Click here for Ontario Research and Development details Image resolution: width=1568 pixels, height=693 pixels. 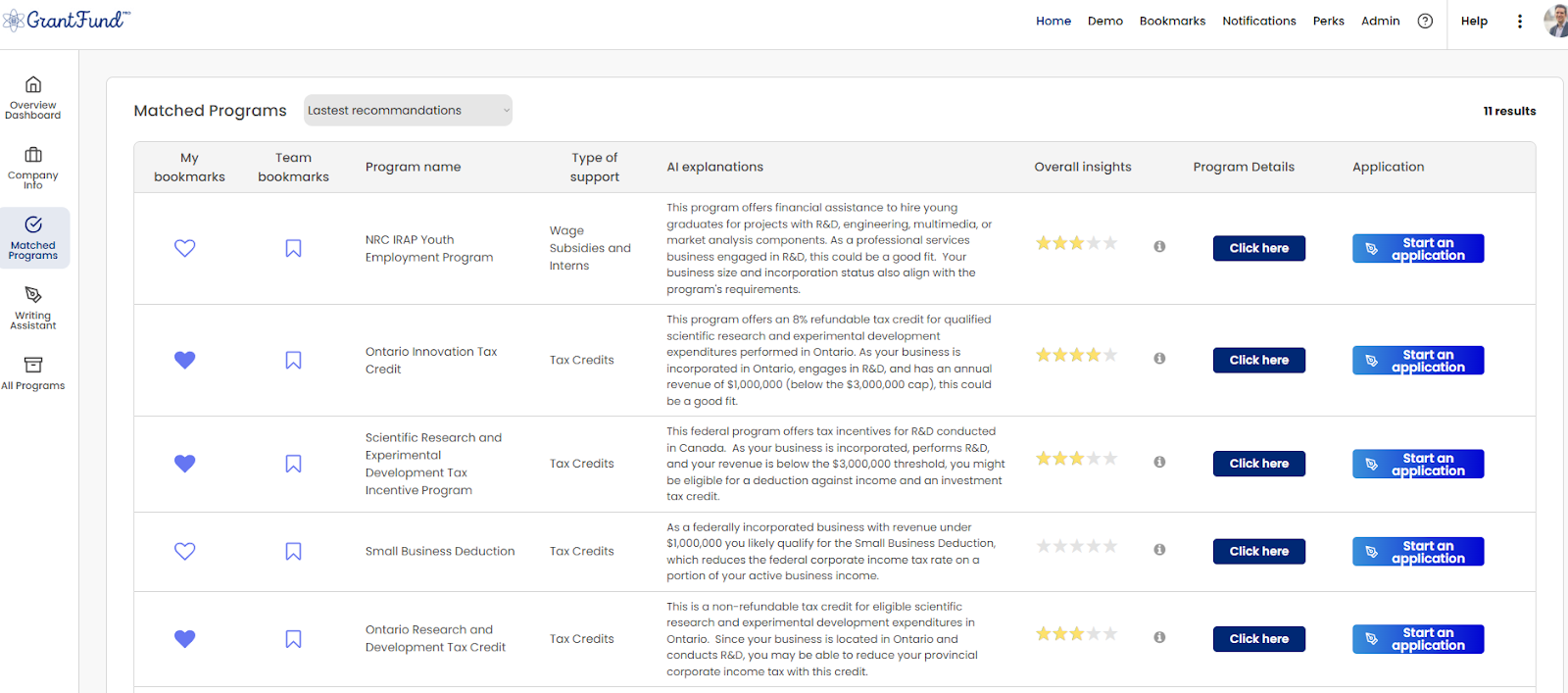(1259, 639)
